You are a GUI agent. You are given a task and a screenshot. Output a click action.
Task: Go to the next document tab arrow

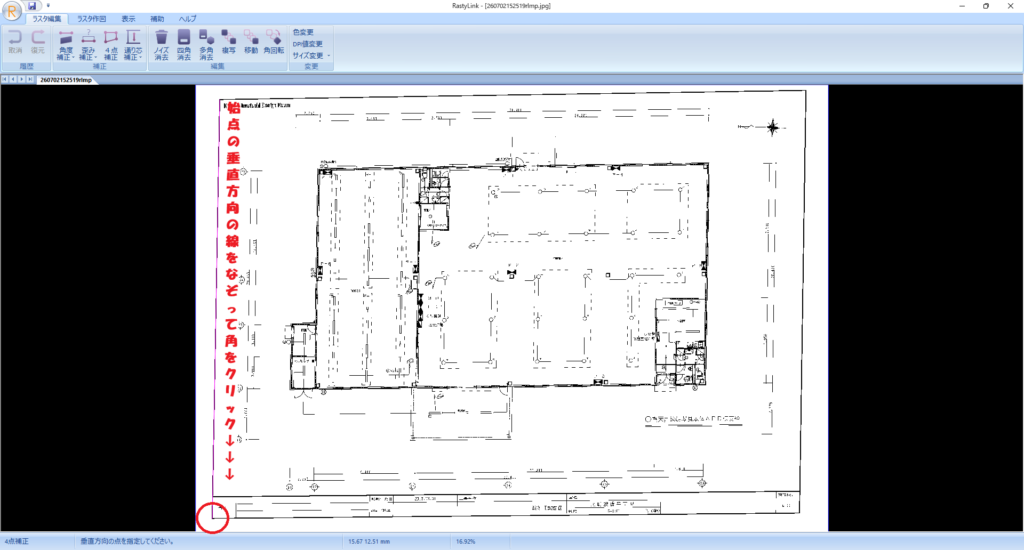(x=22, y=80)
